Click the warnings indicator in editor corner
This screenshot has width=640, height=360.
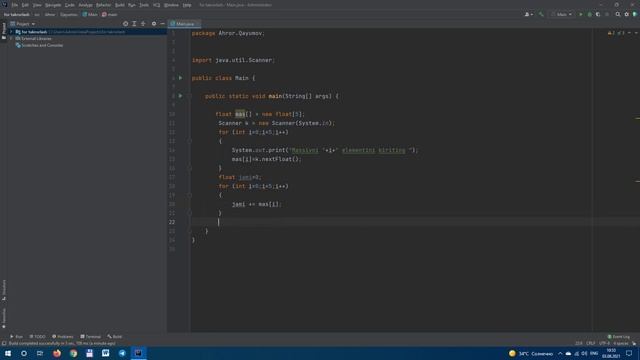[x=616, y=33]
